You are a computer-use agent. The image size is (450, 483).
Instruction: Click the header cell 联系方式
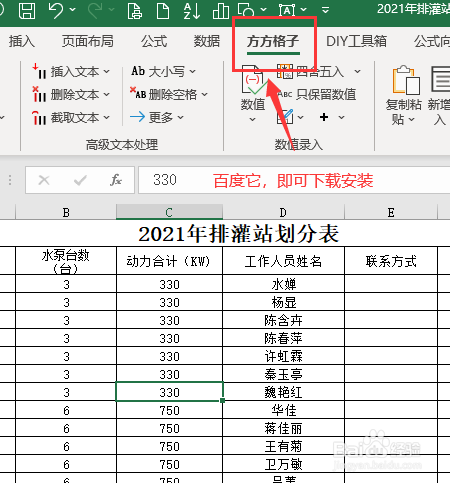coord(391,261)
